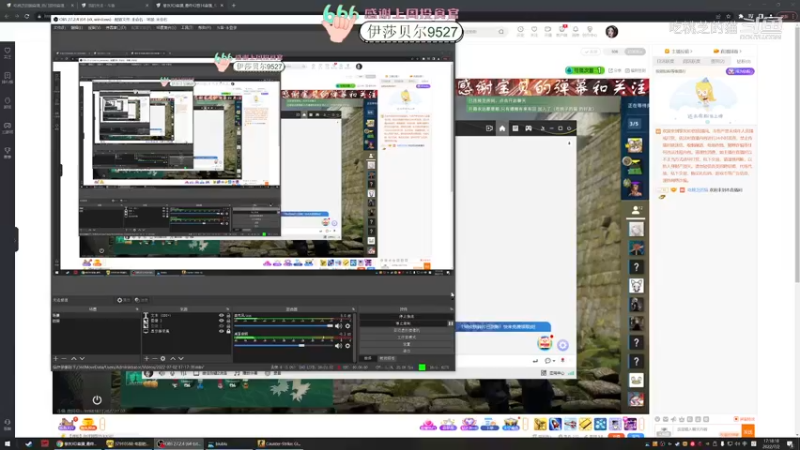Open the Scenes panel dock menu
The height and width of the screenshot is (450, 800).
tap(137, 309)
